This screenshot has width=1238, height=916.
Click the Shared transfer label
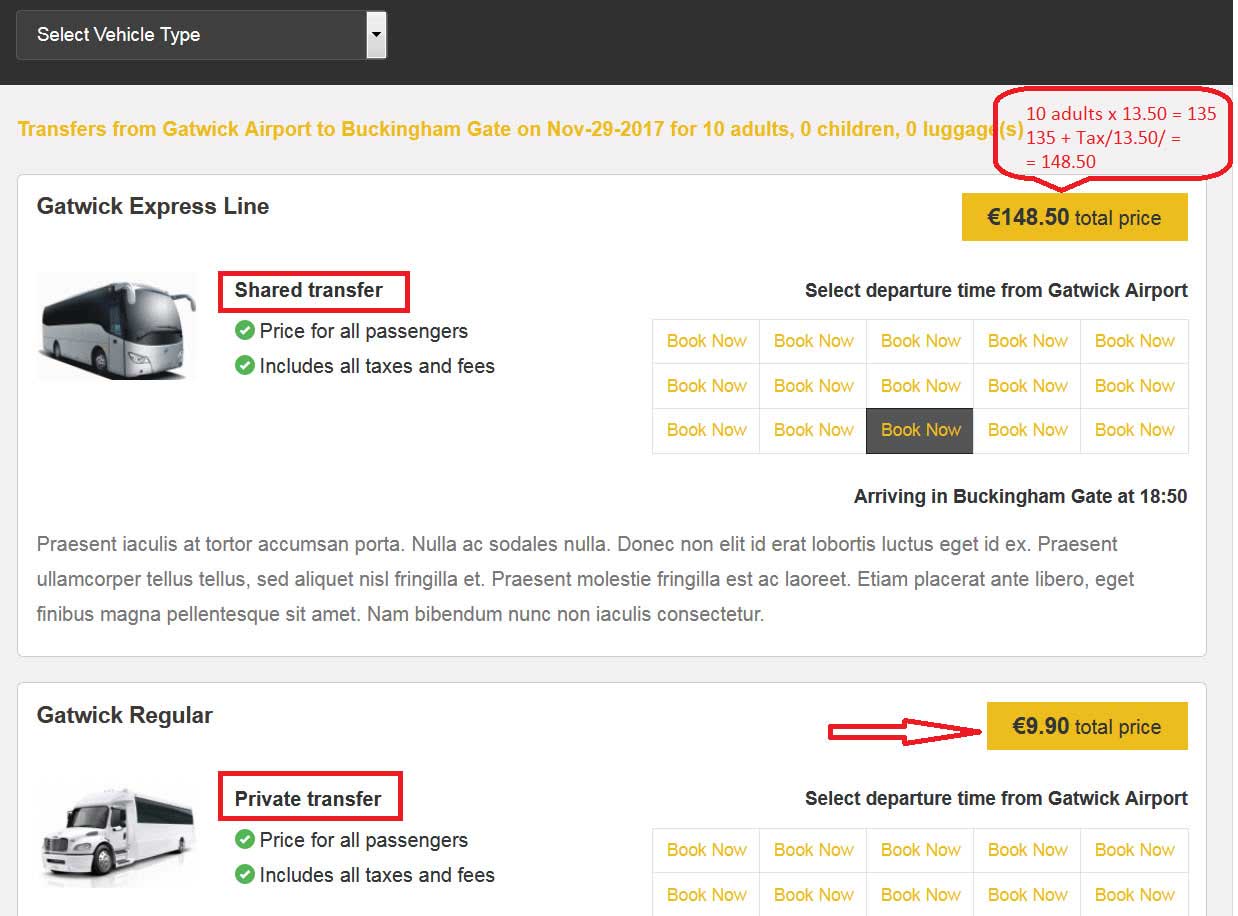(x=309, y=290)
